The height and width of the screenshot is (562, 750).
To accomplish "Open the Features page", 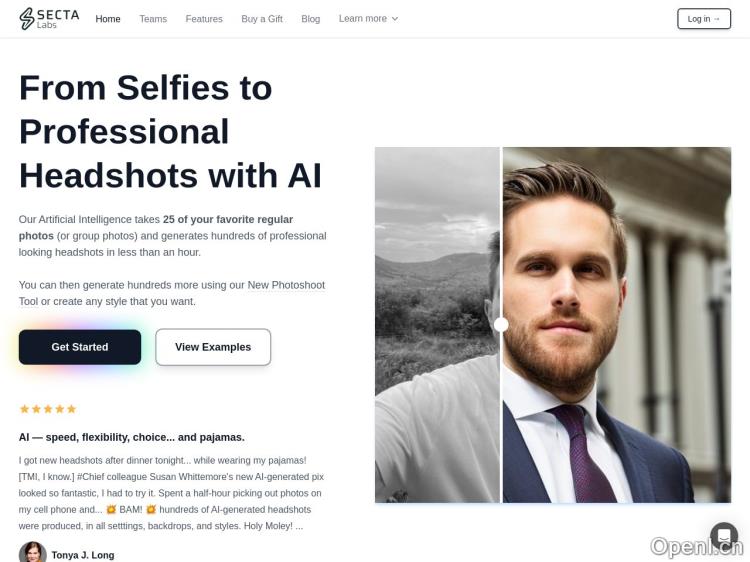I will (x=204, y=19).
